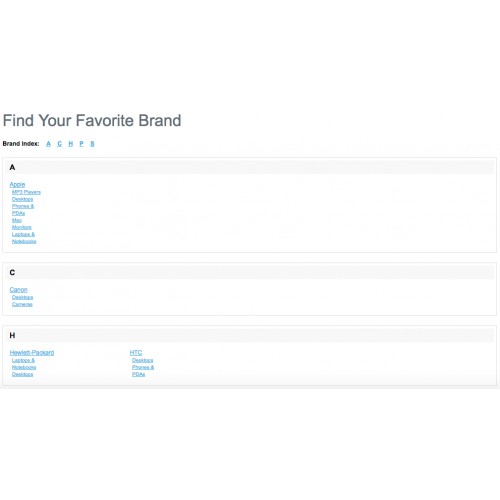The image size is (500, 500).
Task: Open MP3 Players under Apple
Action: (x=26, y=192)
